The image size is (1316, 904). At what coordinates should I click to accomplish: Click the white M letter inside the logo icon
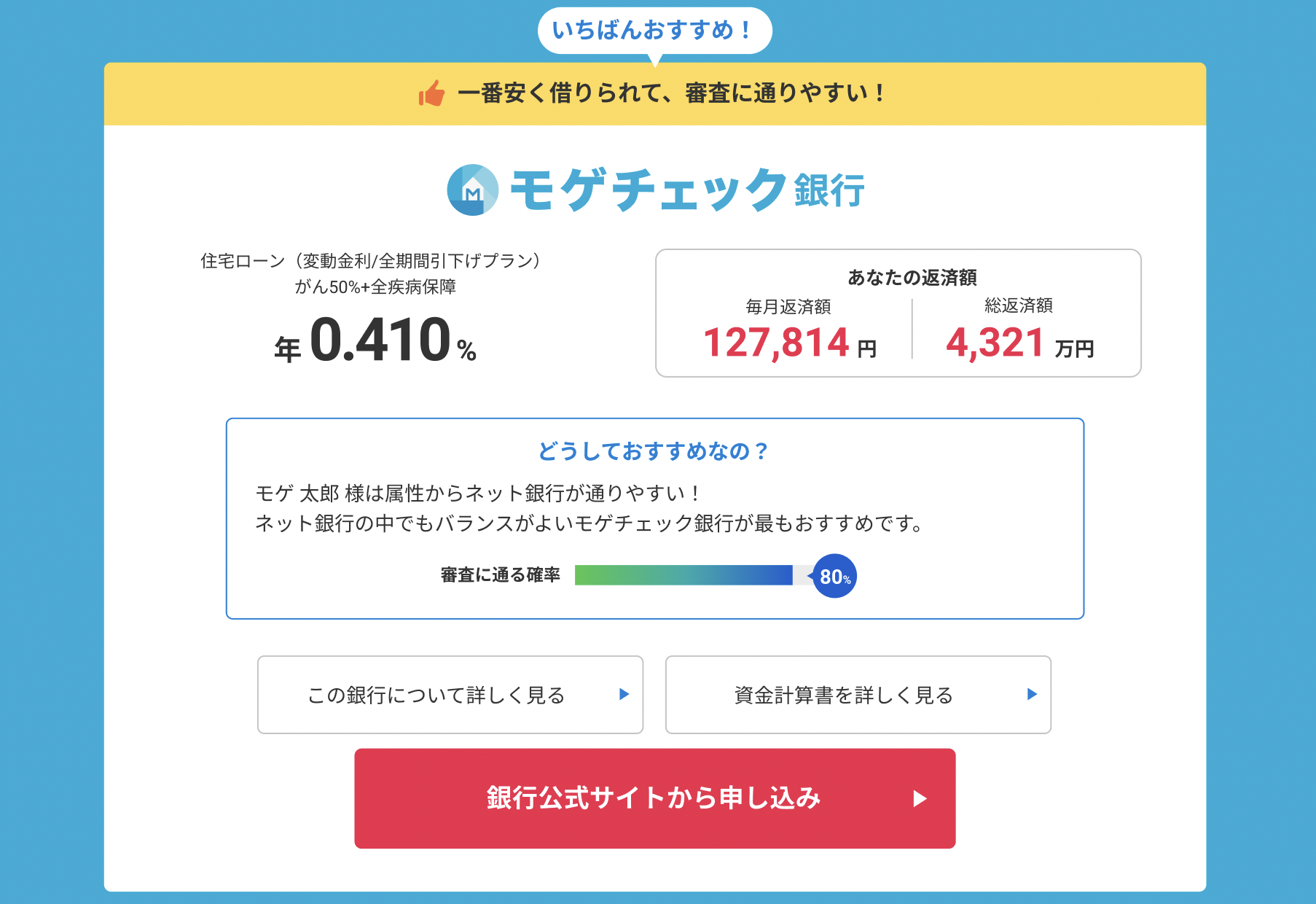tap(471, 195)
